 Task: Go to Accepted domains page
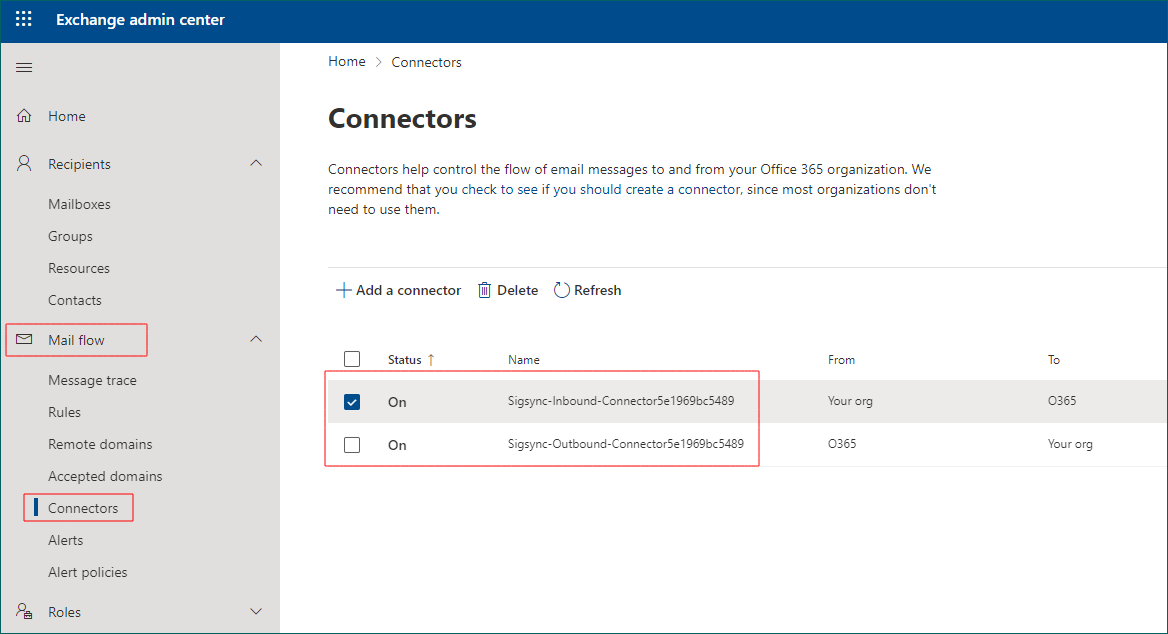tap(105, 476)
